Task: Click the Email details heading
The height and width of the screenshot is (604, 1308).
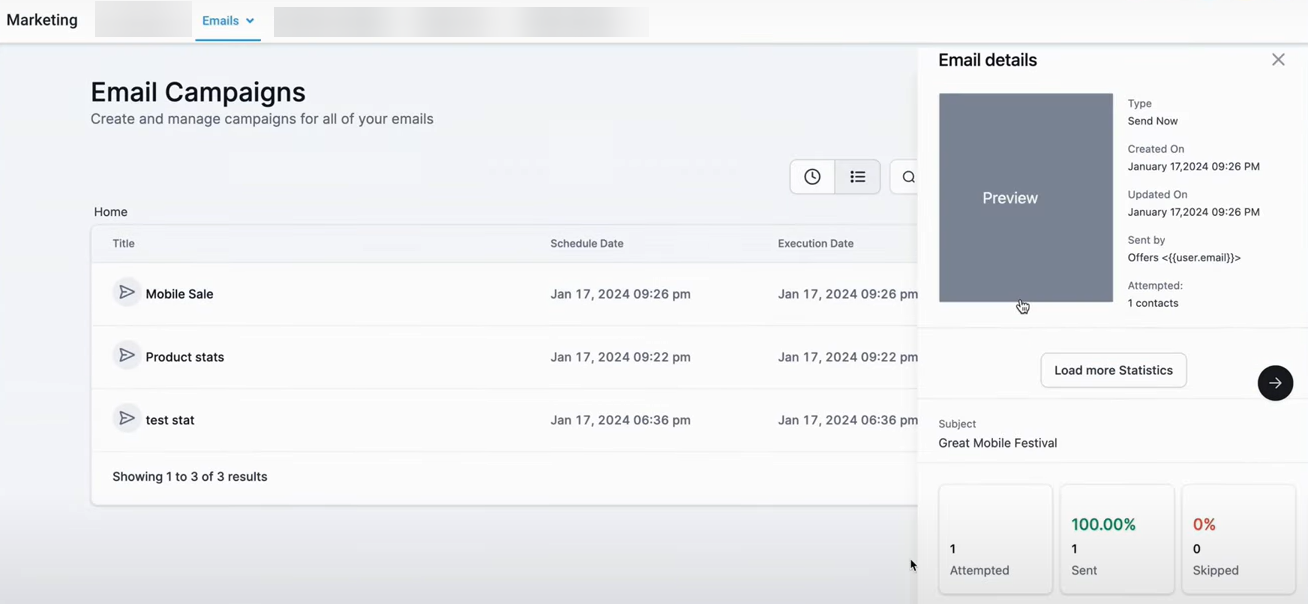Action: (987, 60)
